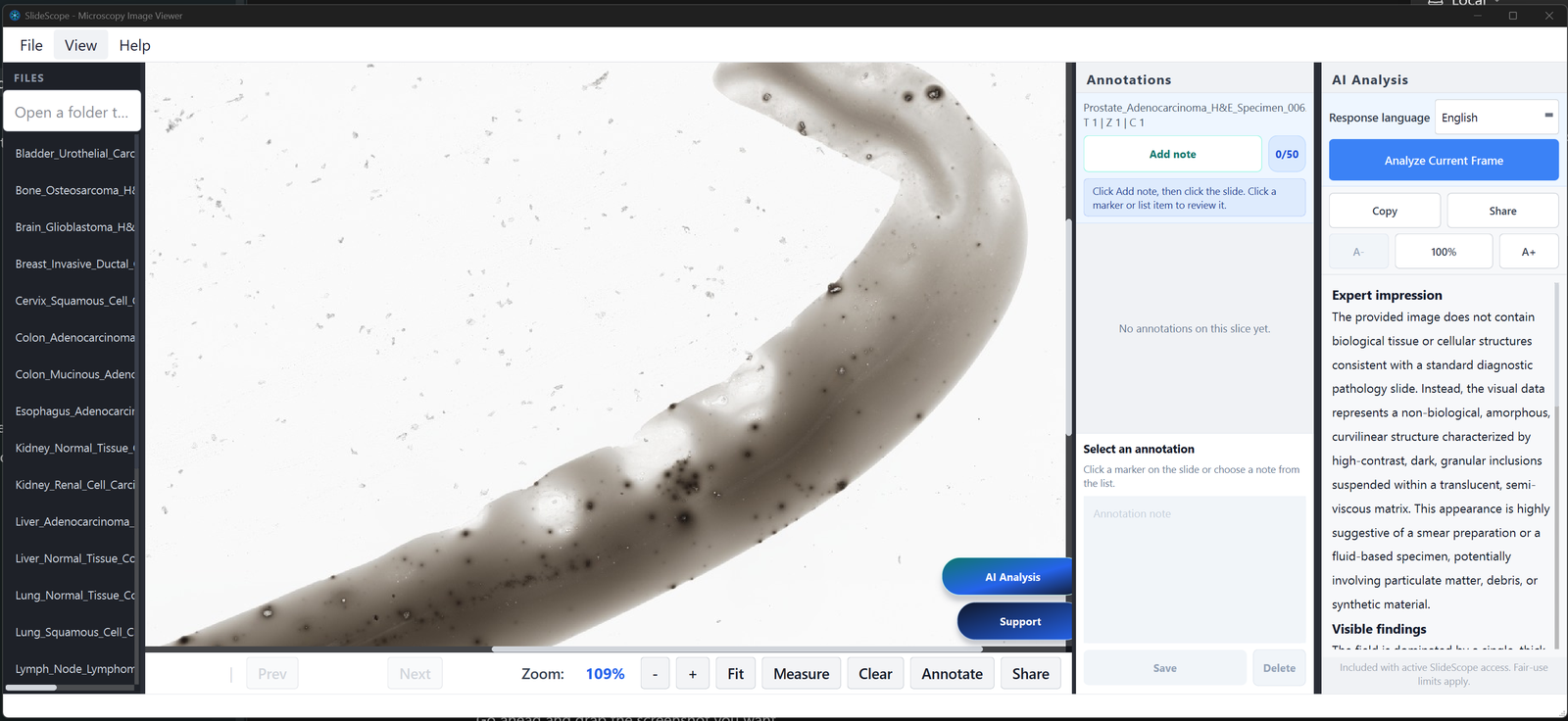This screenshot has width=1568, height=721.
Task: Click the Open a folder field
Action: point(73,112)
